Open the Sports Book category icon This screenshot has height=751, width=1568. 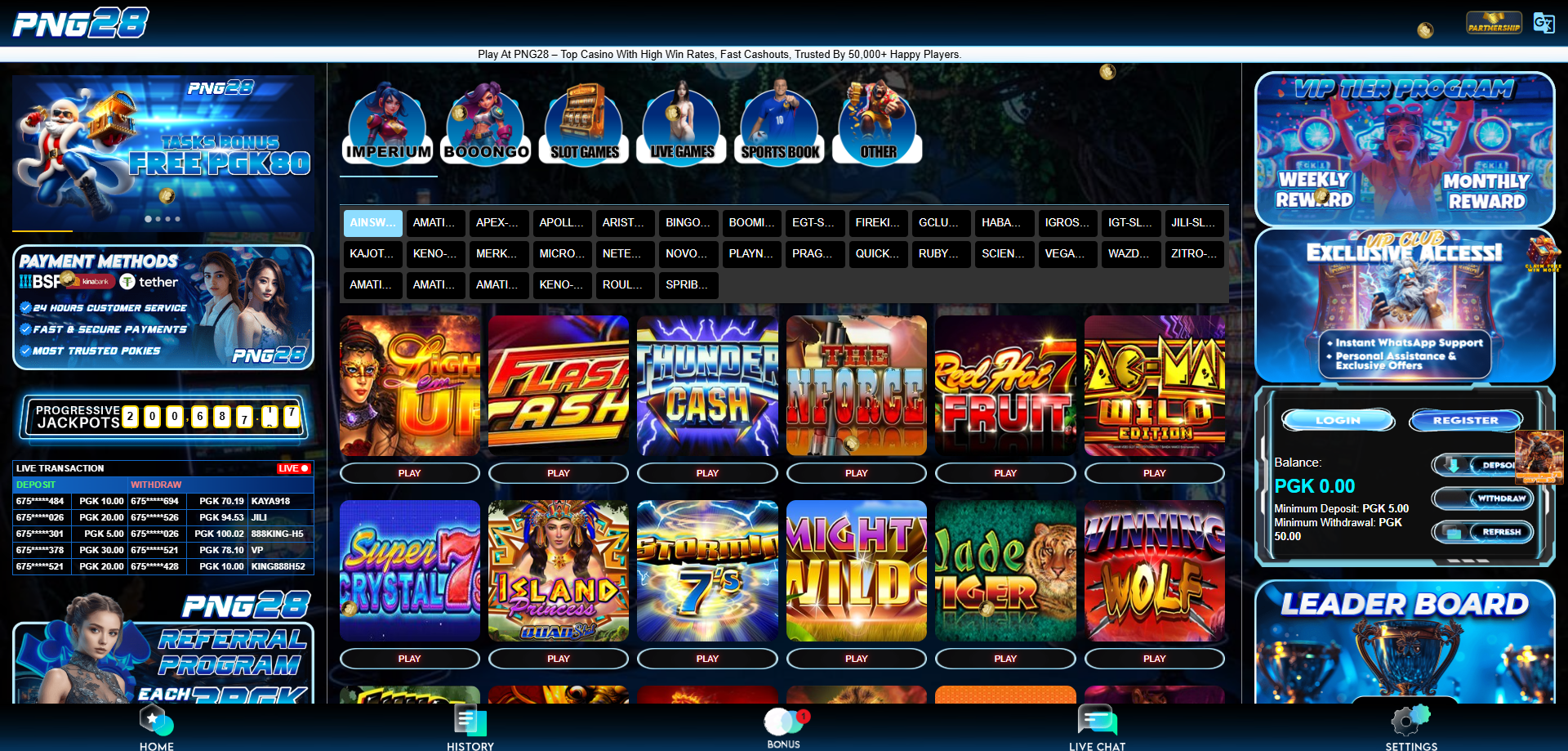pos(781,124)
